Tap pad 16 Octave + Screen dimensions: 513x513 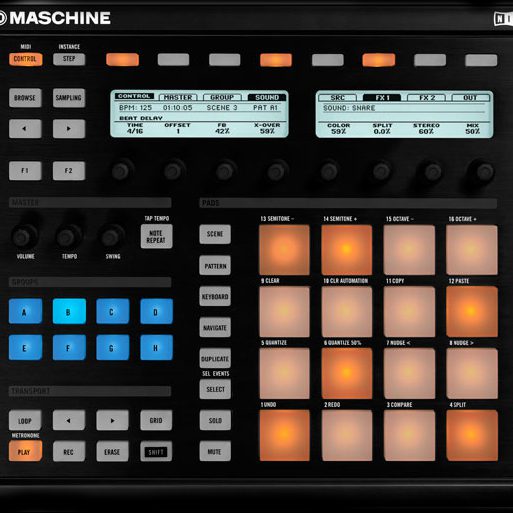pos(472,250)
